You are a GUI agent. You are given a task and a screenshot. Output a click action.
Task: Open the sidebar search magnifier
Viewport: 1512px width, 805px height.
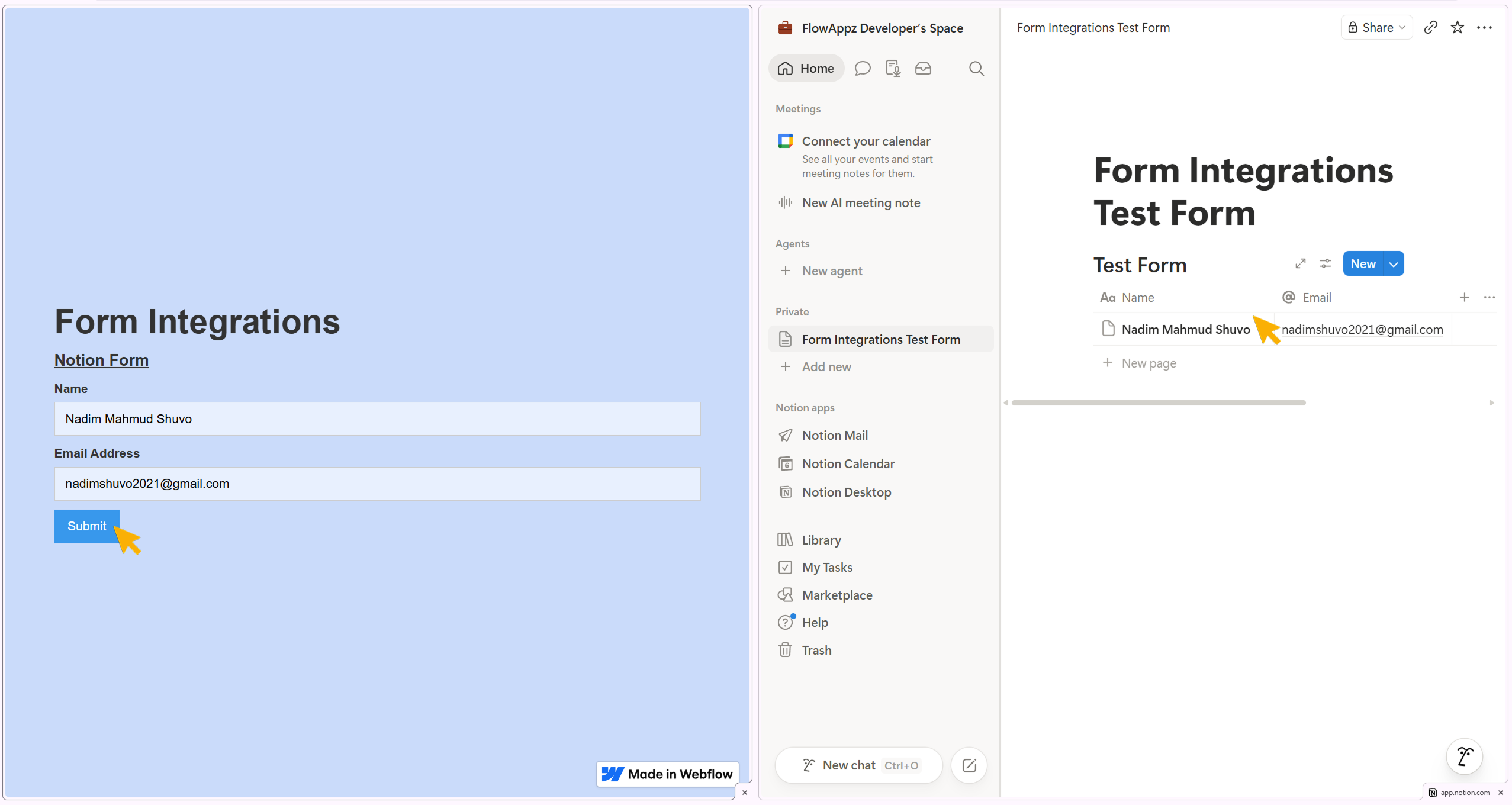(x=976, y=69)
